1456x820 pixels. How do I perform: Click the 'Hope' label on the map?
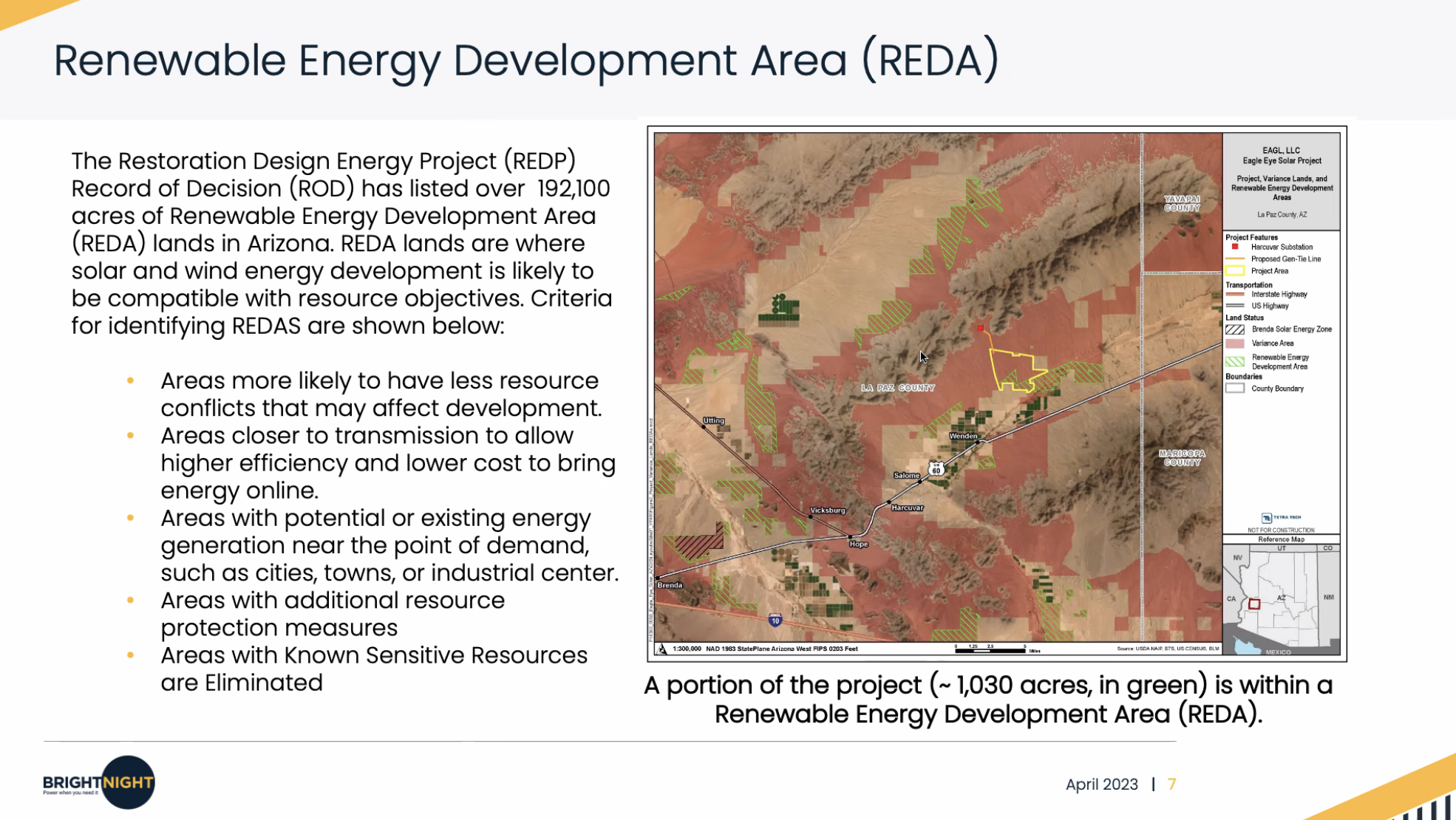click(858, 544)
